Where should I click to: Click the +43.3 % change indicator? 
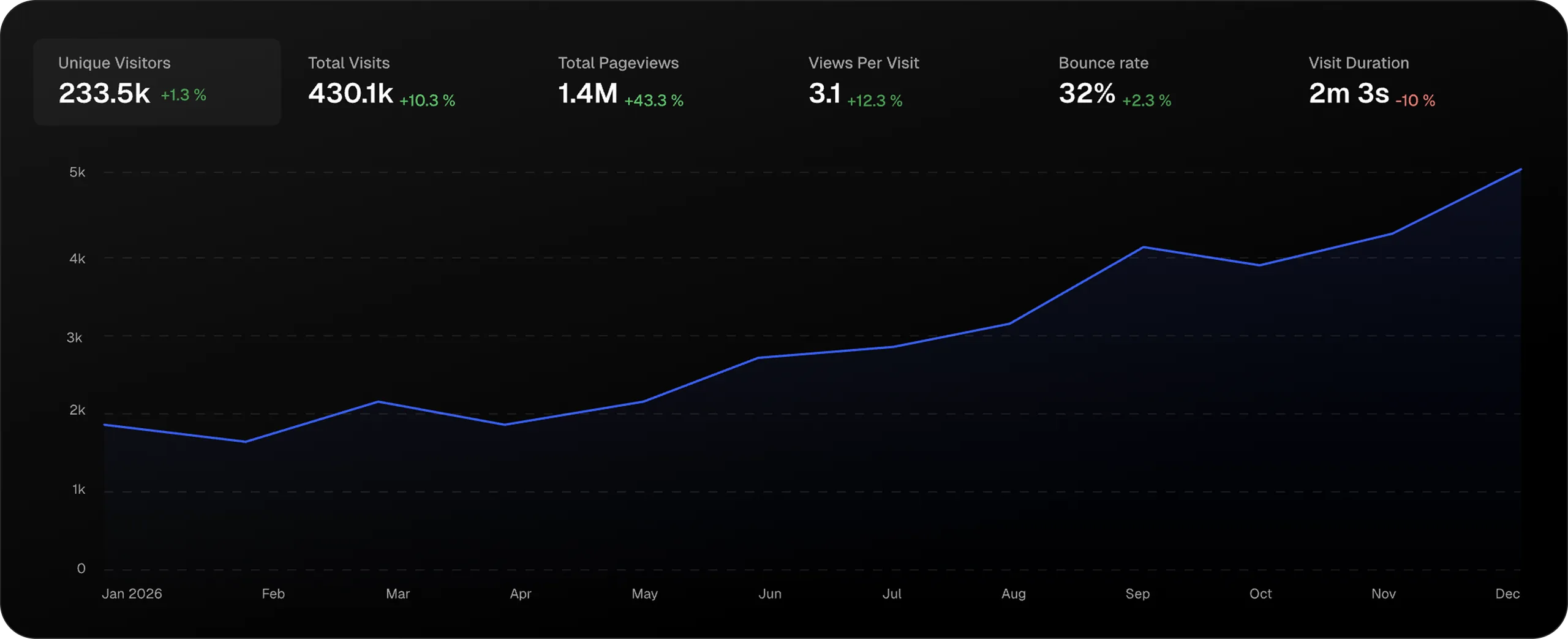tap(654, 100)
